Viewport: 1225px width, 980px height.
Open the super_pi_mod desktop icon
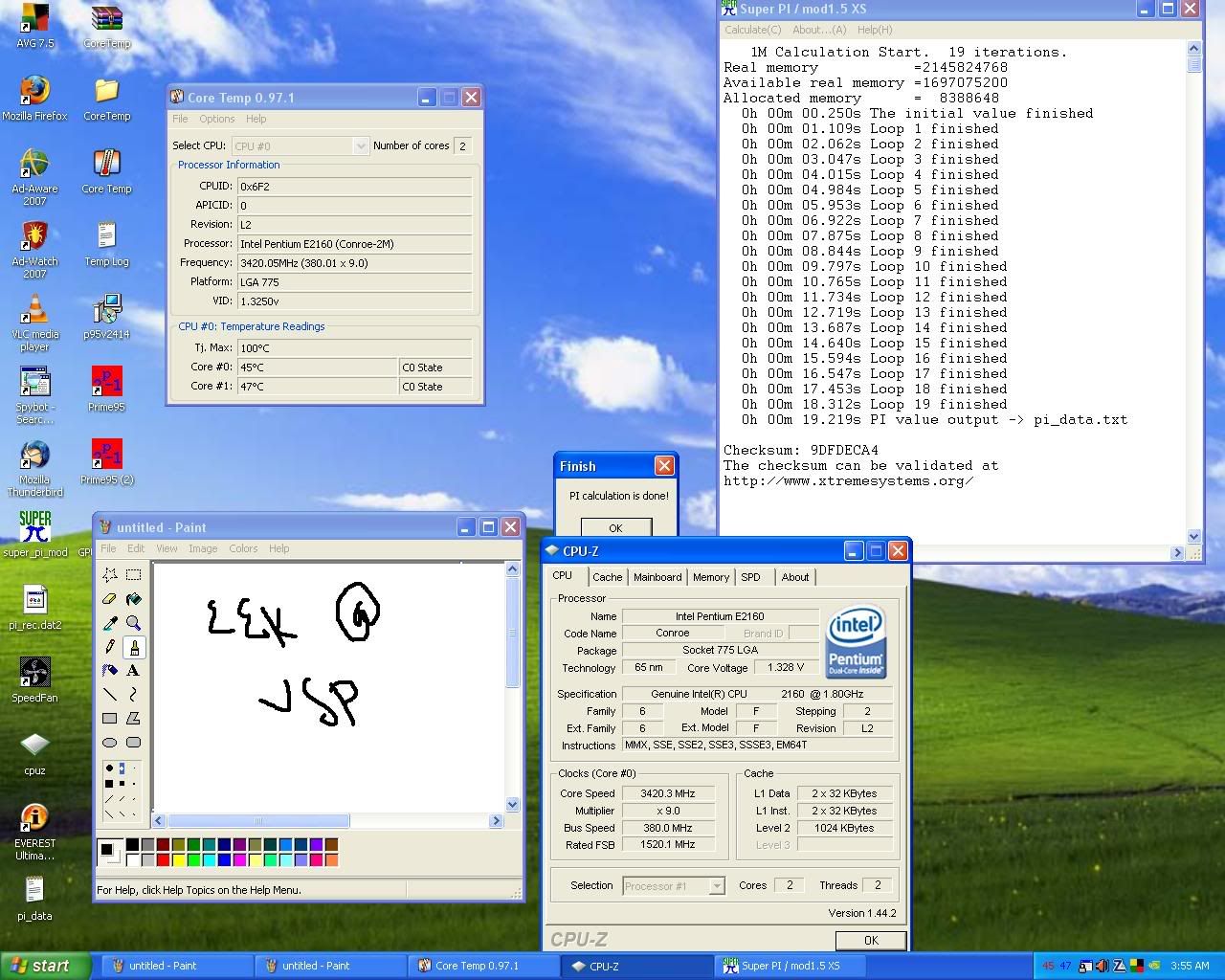(34, 534)
